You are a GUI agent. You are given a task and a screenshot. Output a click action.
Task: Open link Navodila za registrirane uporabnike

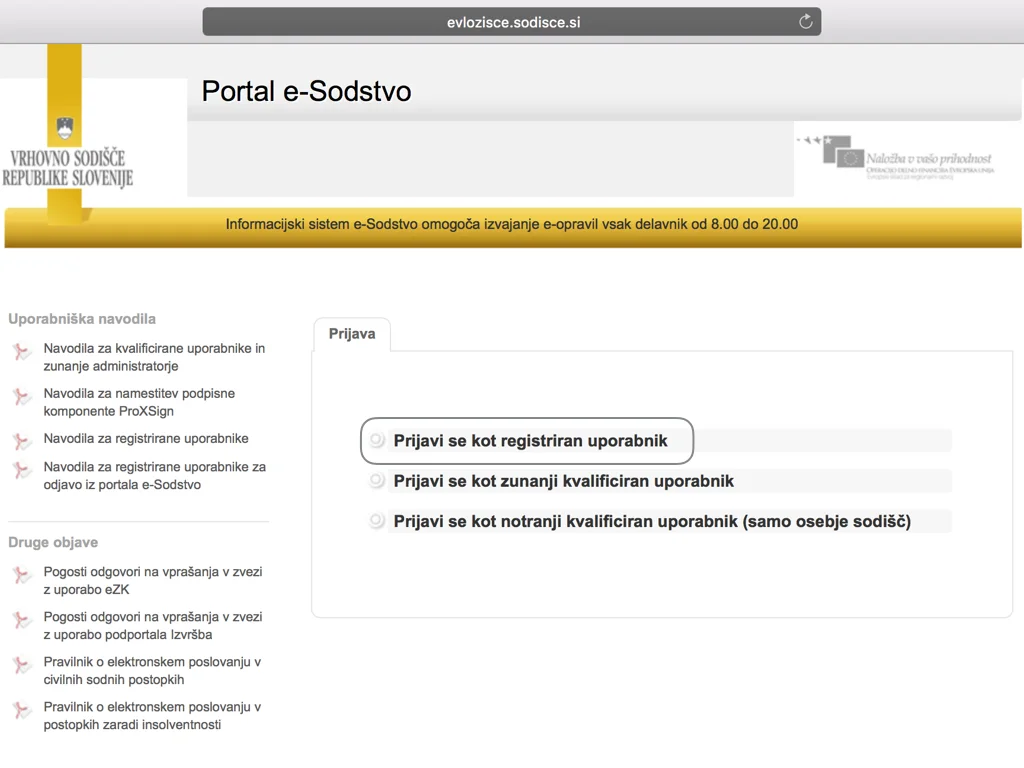[146, 439]
